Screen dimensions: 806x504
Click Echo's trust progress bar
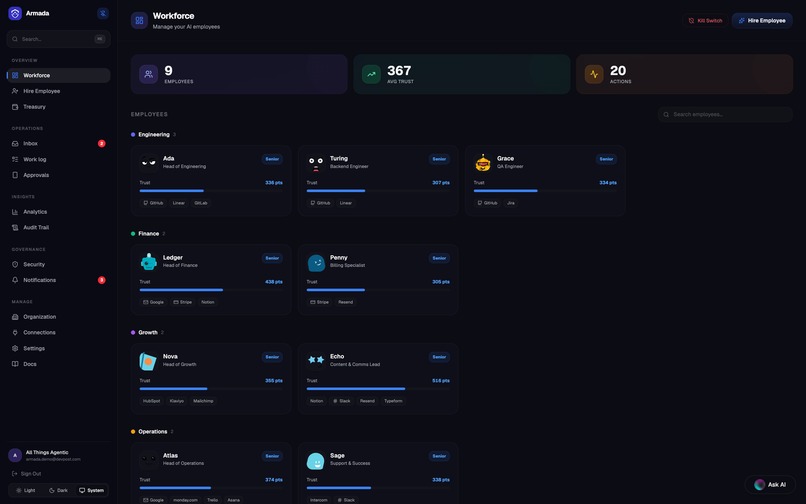(x=378, y=389)
